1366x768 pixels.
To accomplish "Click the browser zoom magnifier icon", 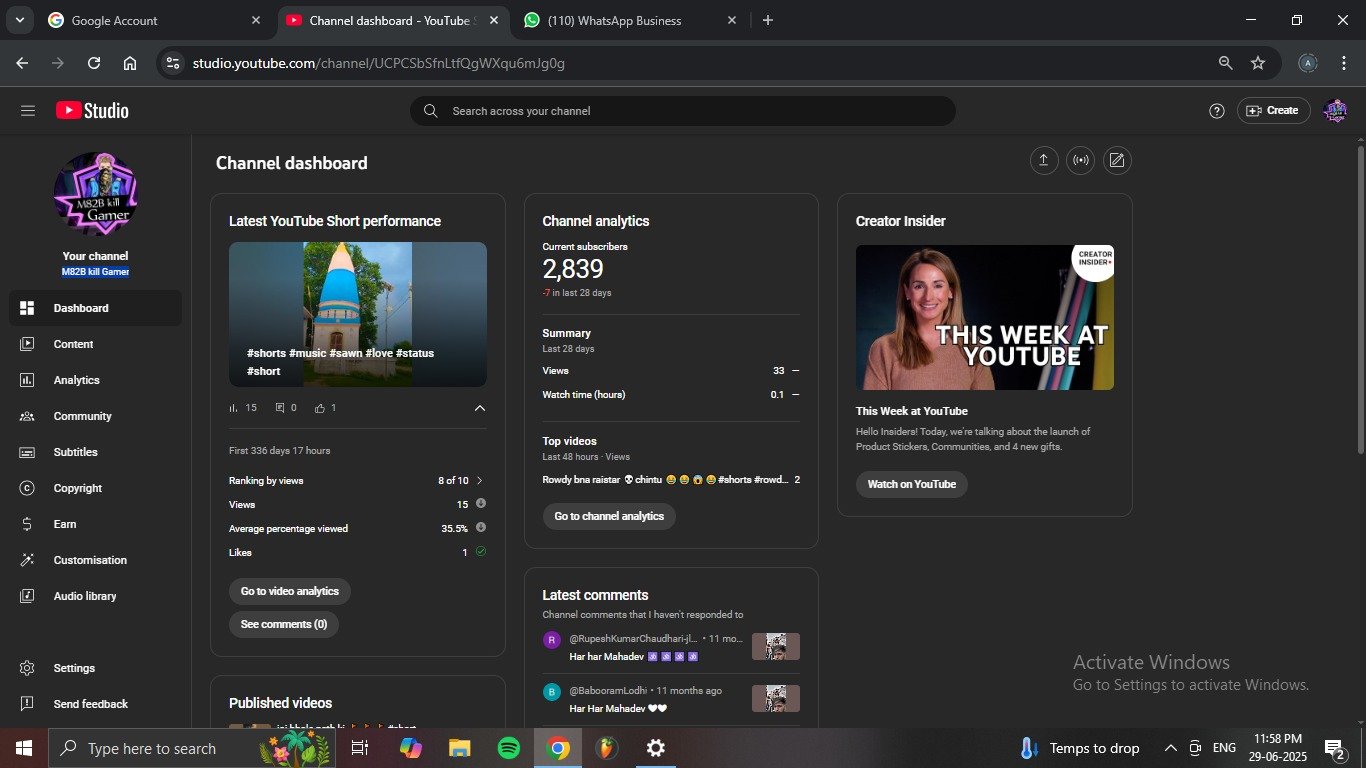I will [1225, 63].
